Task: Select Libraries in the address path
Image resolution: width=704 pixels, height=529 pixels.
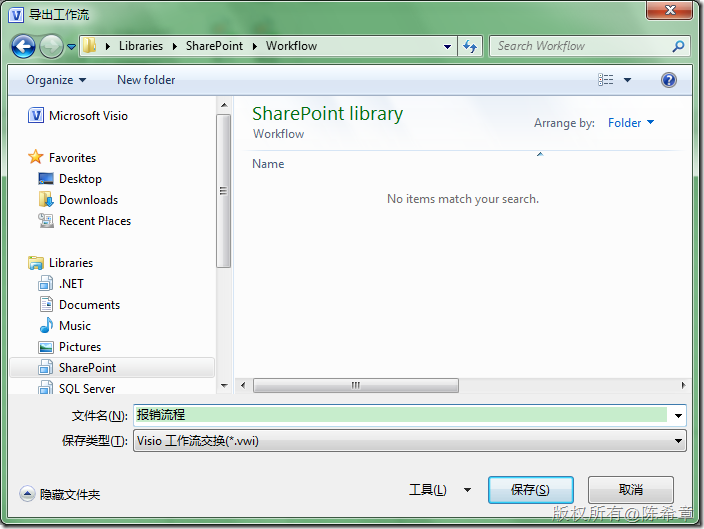Action: [141, 46]
